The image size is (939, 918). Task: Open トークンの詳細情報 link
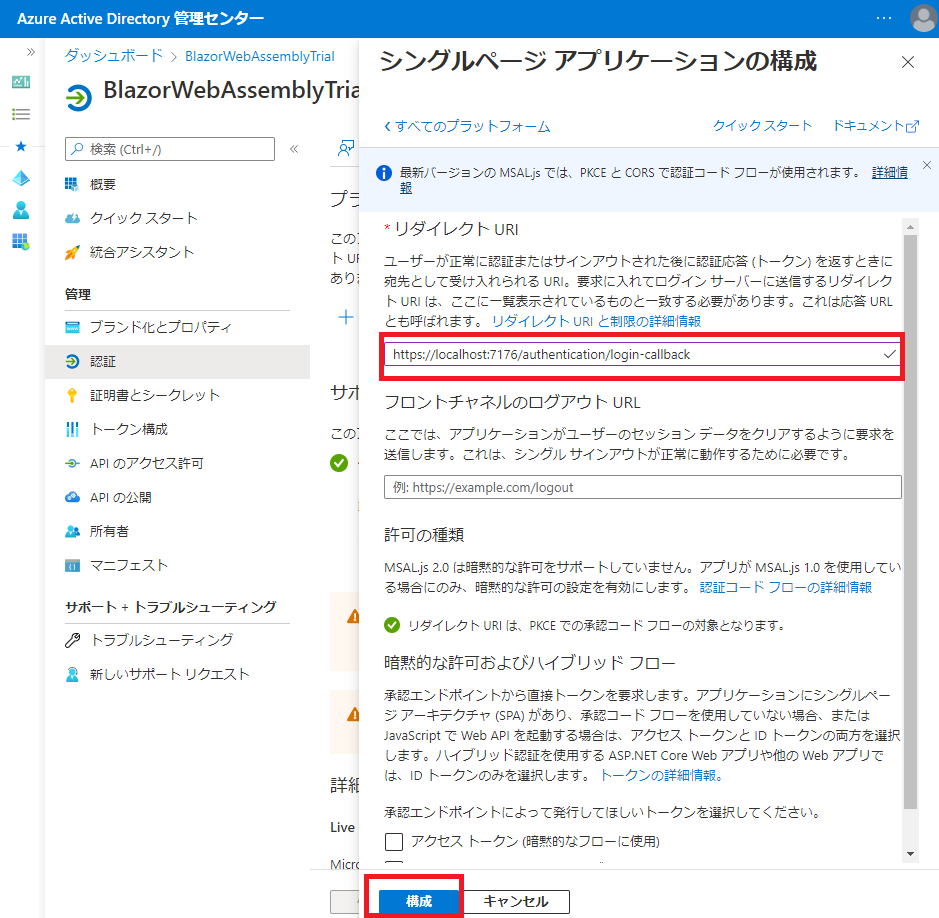(x=662, y=775)
